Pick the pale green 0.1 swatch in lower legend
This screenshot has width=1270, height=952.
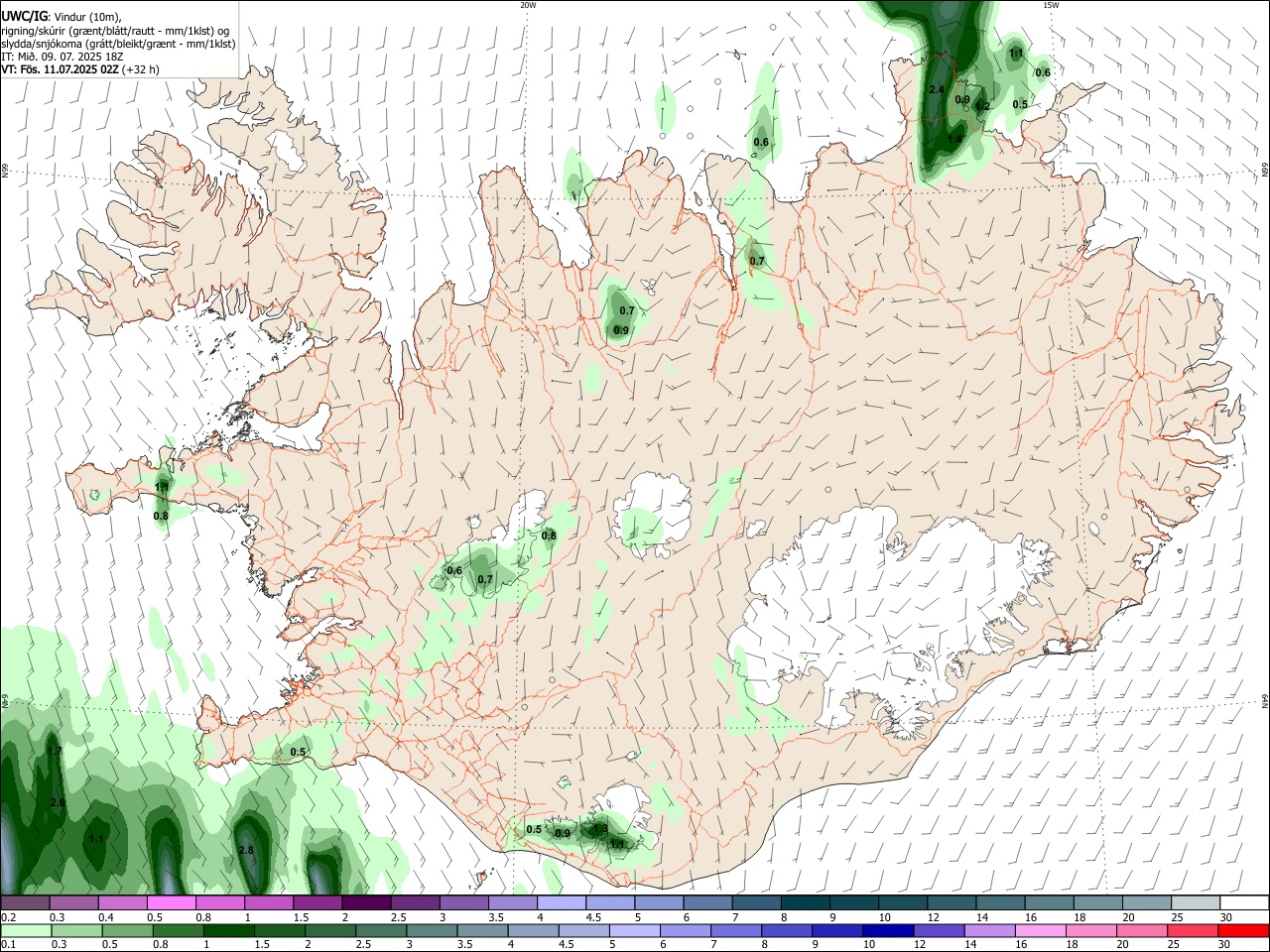click(26, 930)
